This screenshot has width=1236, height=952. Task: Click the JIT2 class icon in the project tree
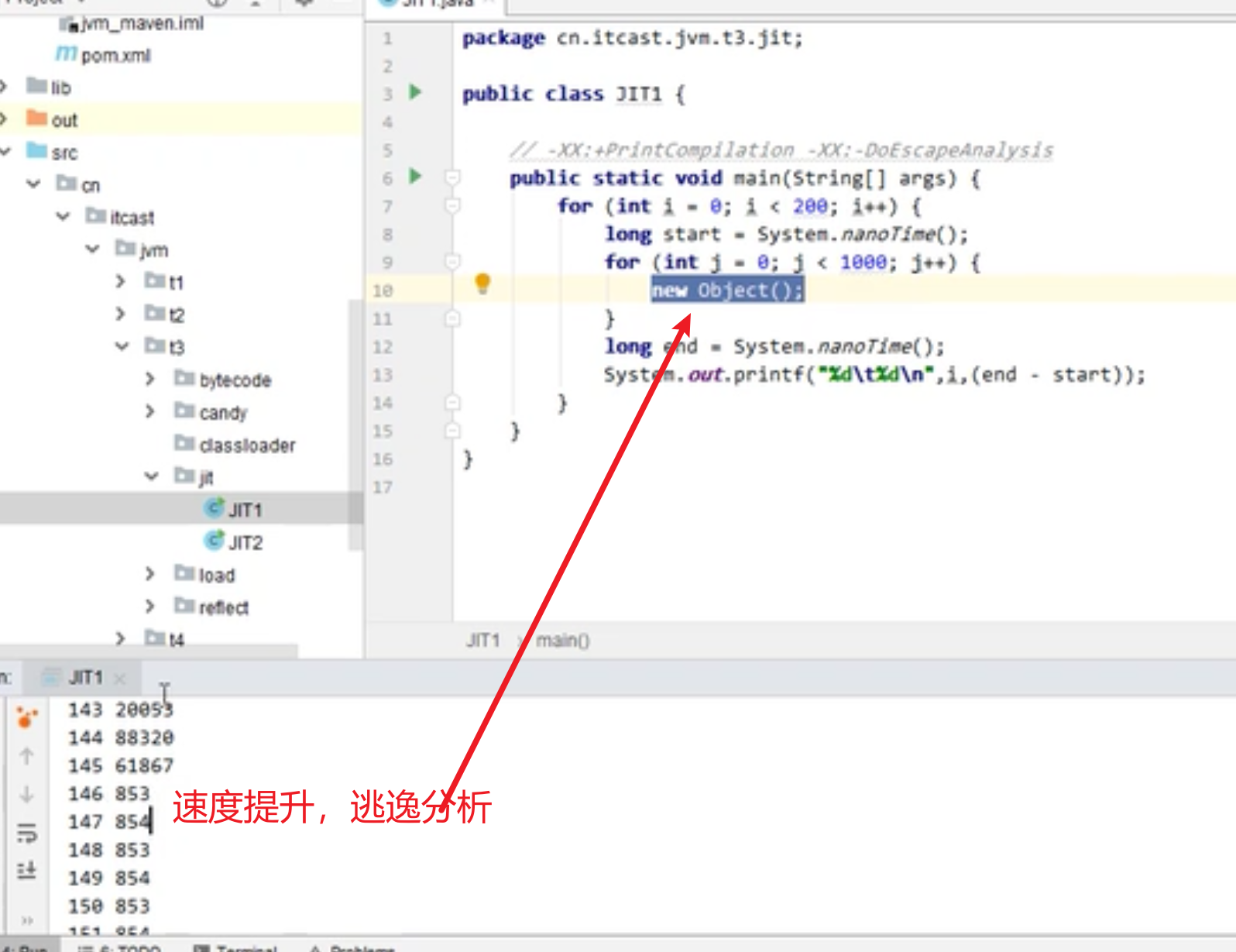point(214,540)
